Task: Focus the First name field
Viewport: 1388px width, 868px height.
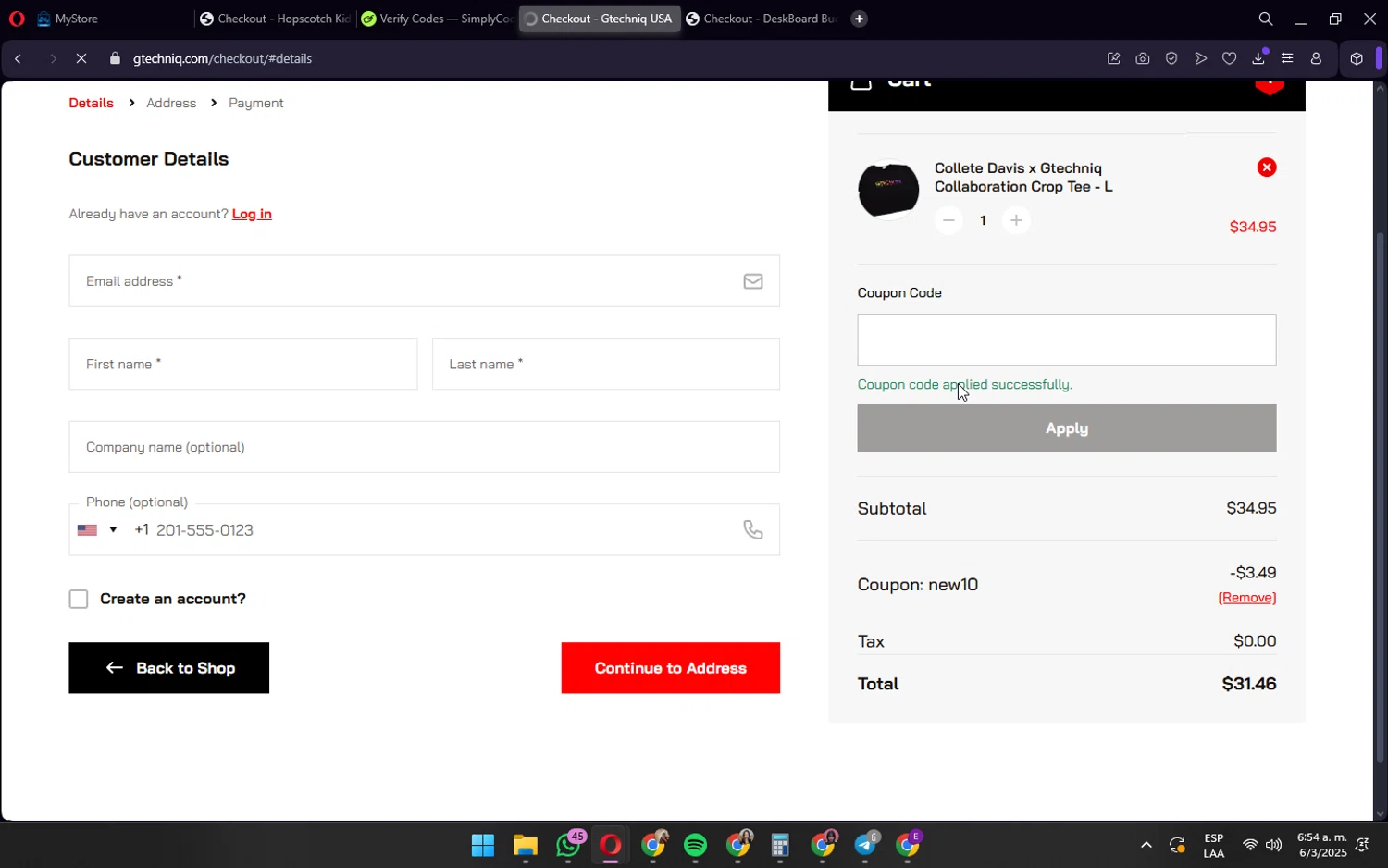Action: tap(242, 364)
